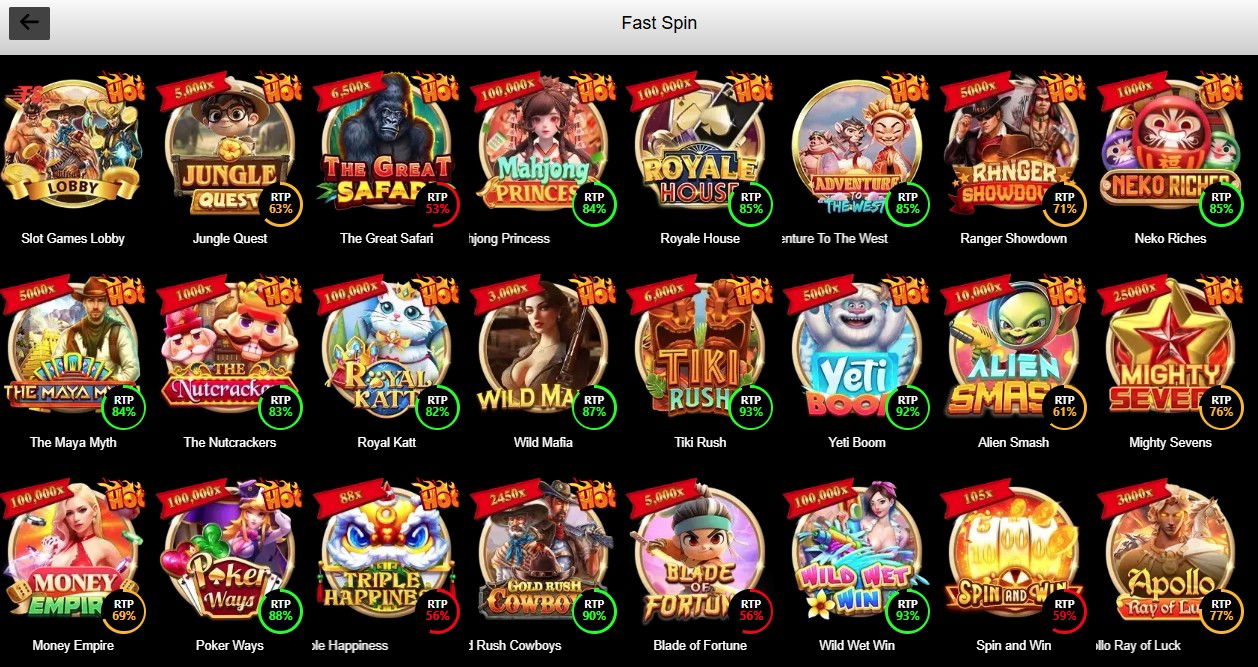1258x667 pixels.
Task: Open The Great Safari gorilla icon
Action: point(387,146)
